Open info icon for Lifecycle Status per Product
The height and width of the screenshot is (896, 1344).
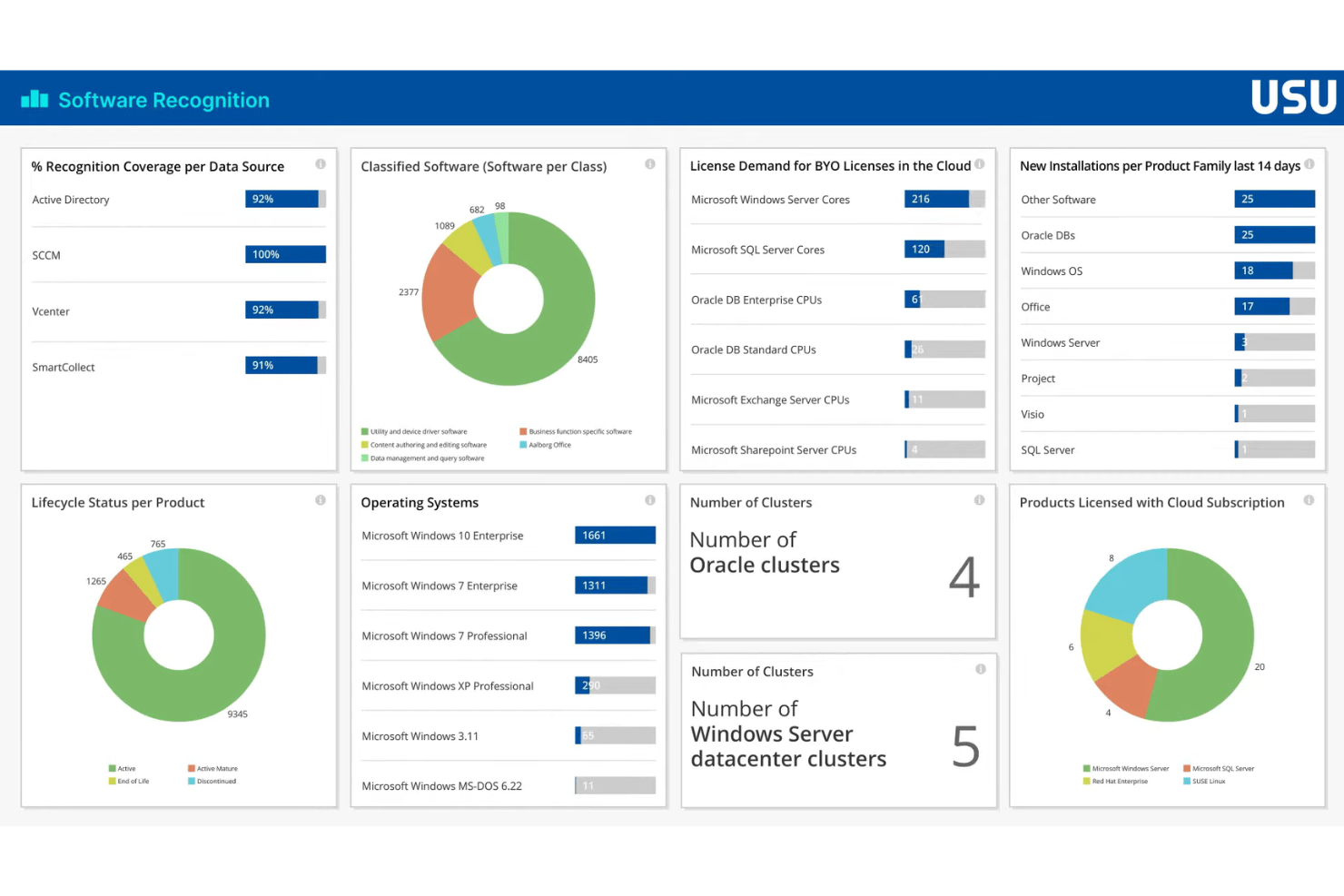(321, 500)
